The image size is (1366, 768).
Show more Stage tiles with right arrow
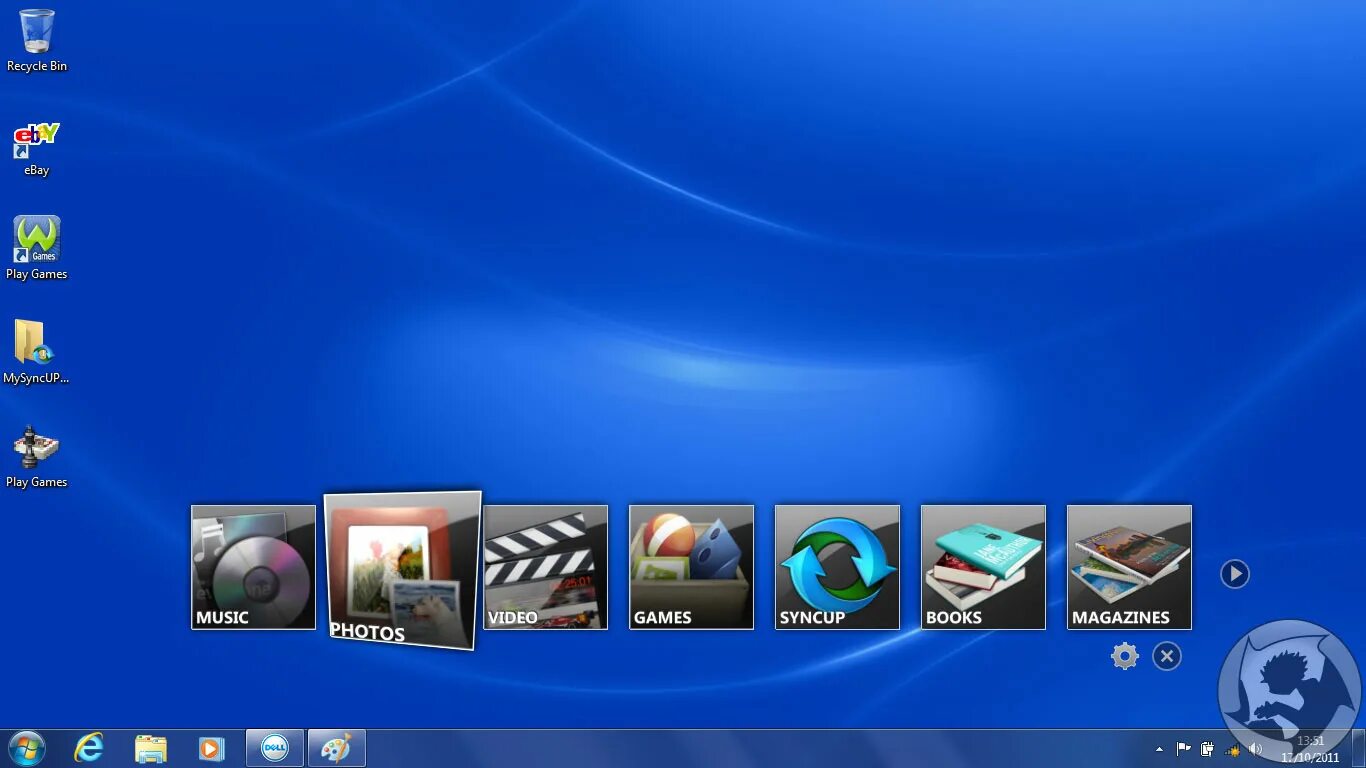[x=1235, y=574]
